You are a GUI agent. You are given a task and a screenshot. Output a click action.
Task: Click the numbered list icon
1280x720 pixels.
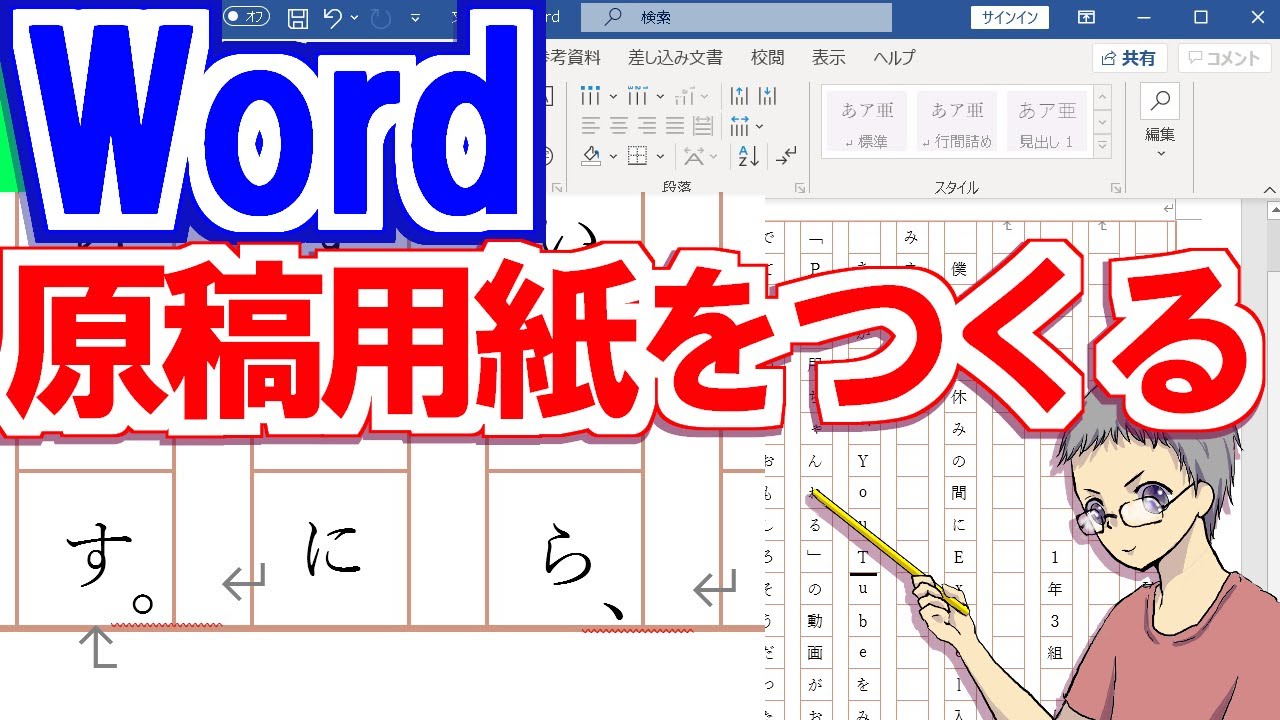click(x=637, y=97)
